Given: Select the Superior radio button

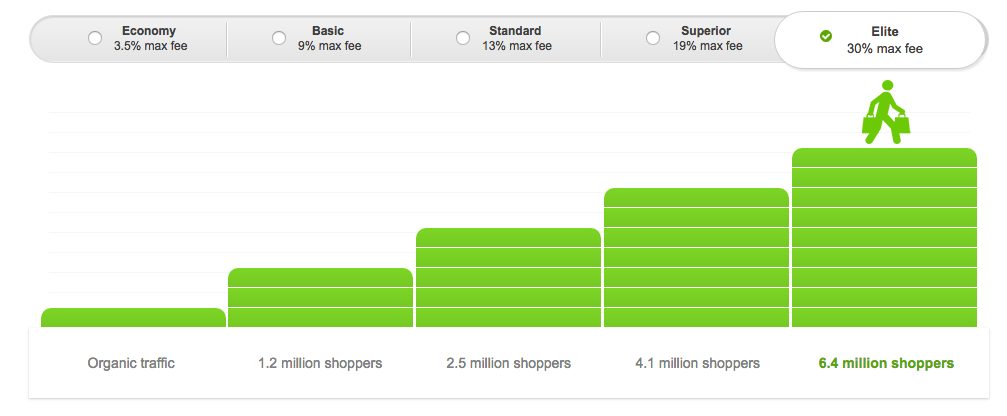Looking at the screenshot, I should tap(653, 38).
